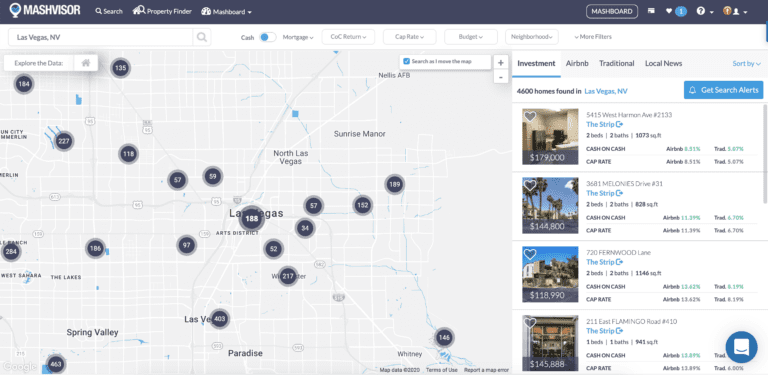Zoom in the map with plus button
The height and width of the screenshot is (375, 768).
[501, 63]
